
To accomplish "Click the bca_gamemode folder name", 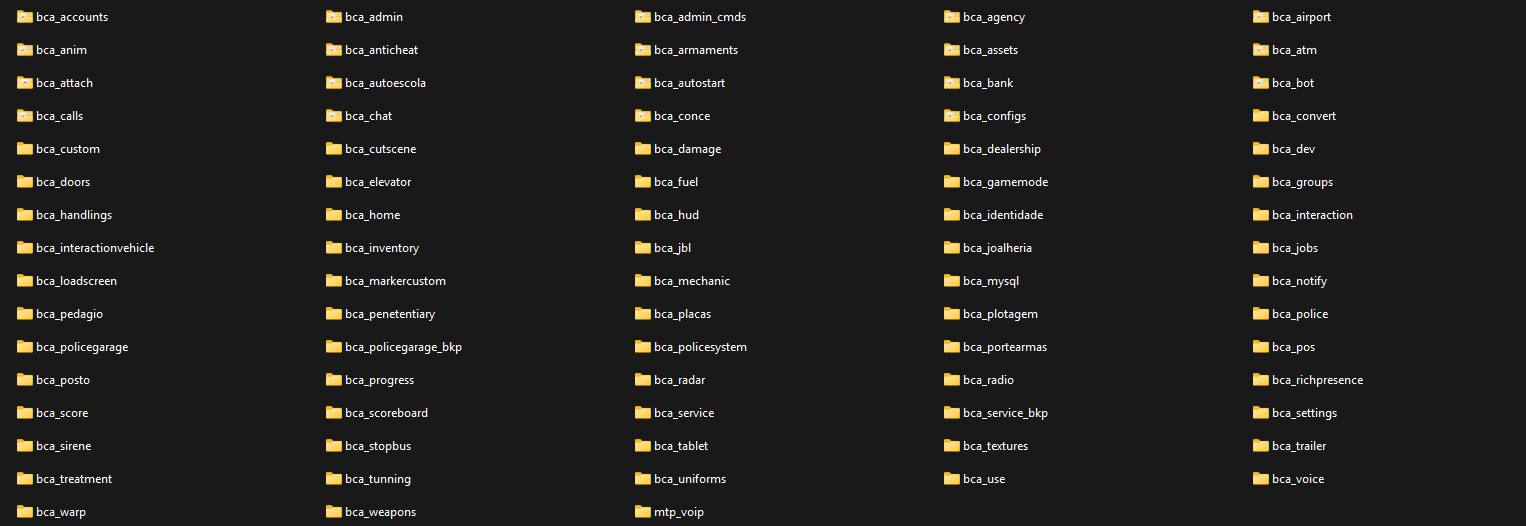I will (x=1005, y=182).
